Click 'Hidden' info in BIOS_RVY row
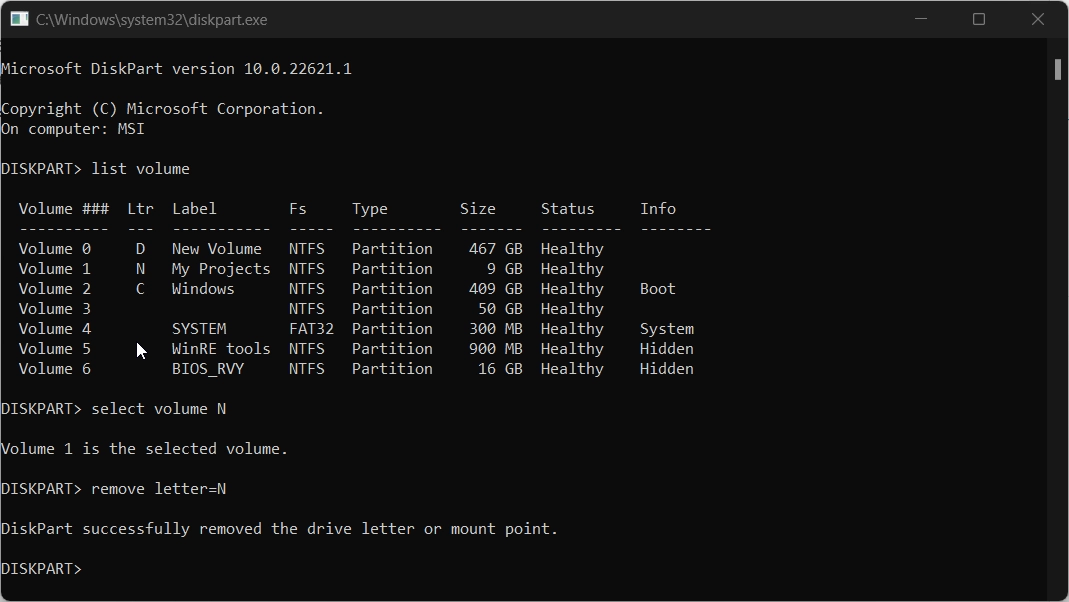The height and width of the screenshot is (602, 1069). coord(667,369)
